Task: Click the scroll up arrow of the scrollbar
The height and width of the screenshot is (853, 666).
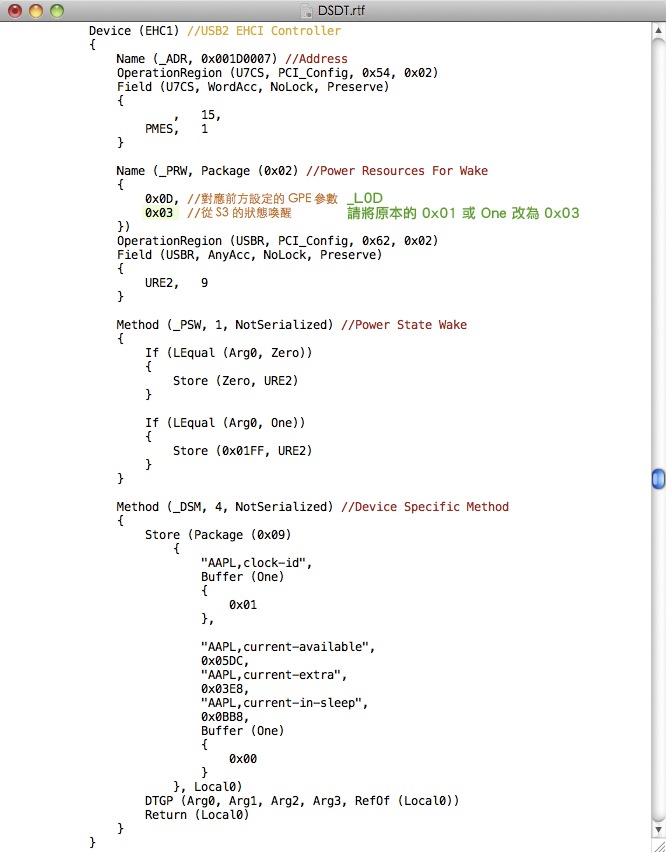Action: [x=658, y=30]
